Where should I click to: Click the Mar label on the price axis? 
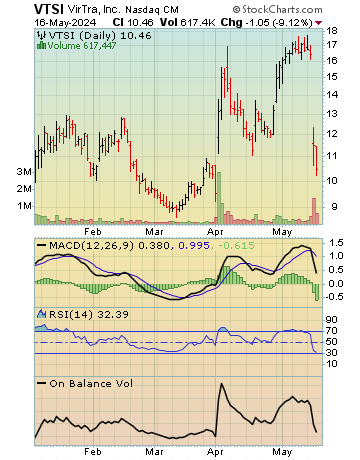coord(154,231)
